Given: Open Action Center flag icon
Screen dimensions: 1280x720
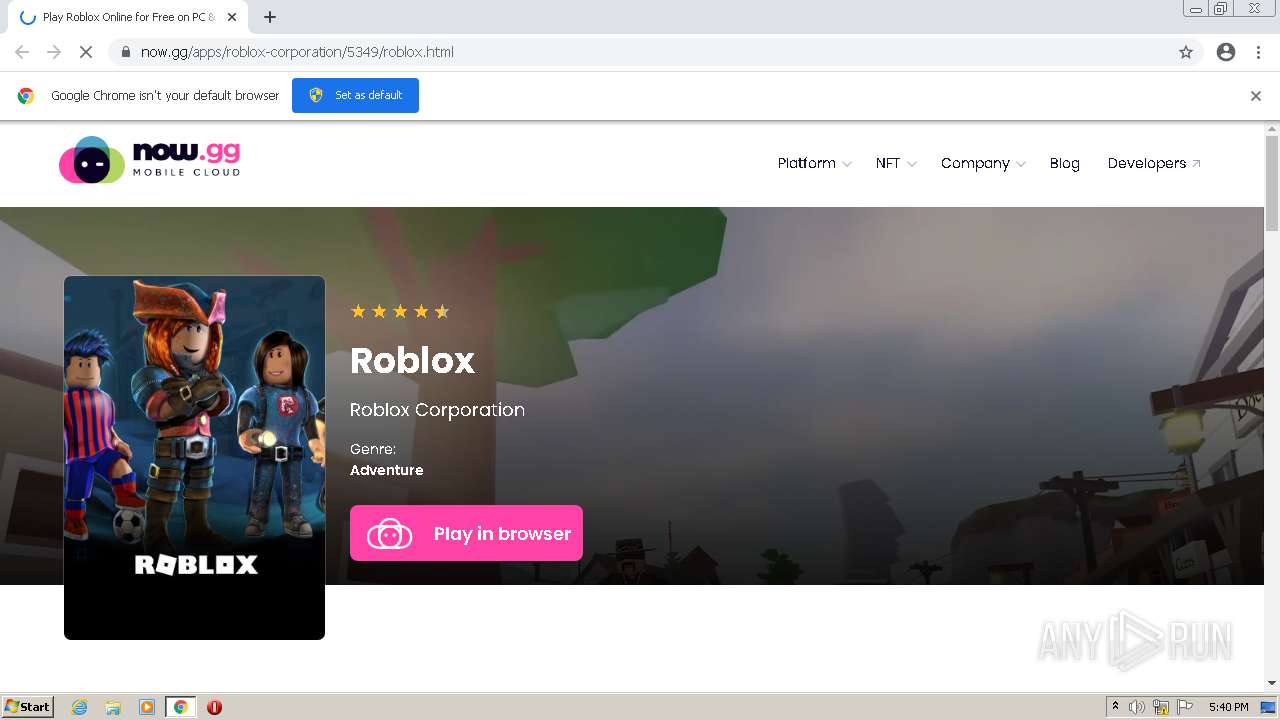Looking at the screenshot, I should pyautogui.click(x=1185, y=707).
